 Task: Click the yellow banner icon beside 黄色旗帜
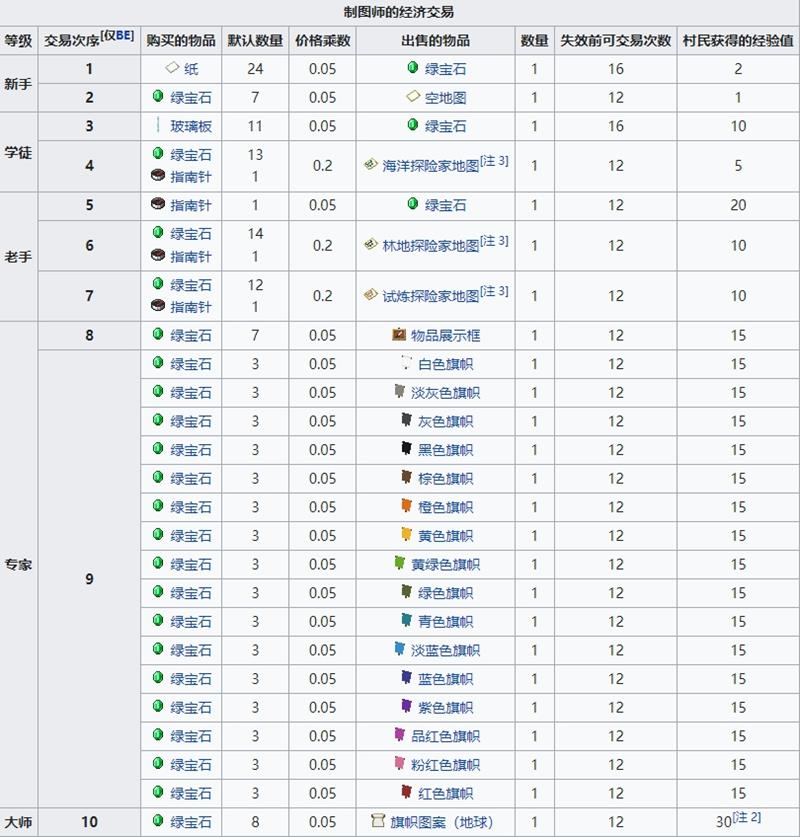pyautogui.click(x=406, y=534)
